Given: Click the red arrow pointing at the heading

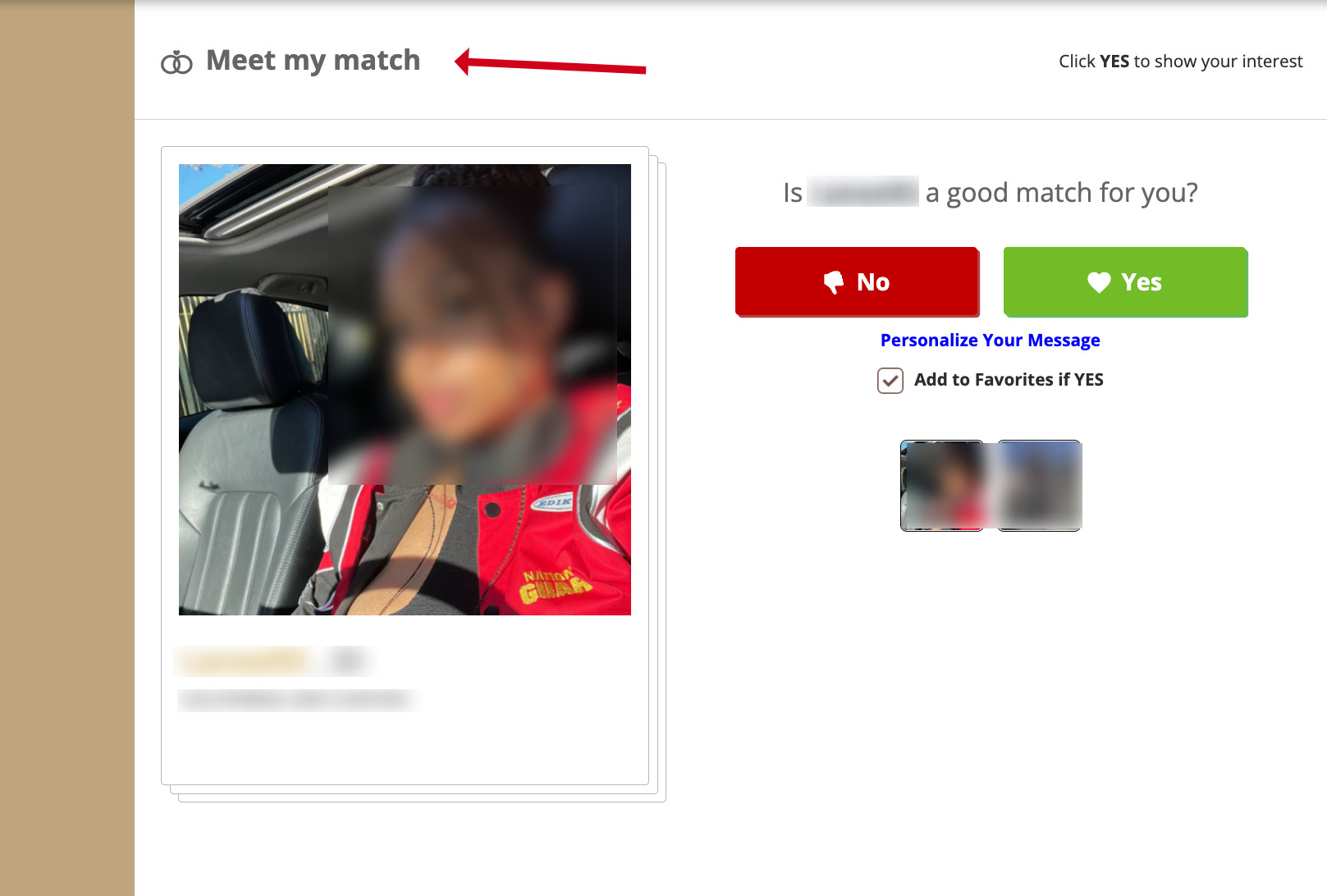Looking at the screenshot, I should [x=551, y=63].
